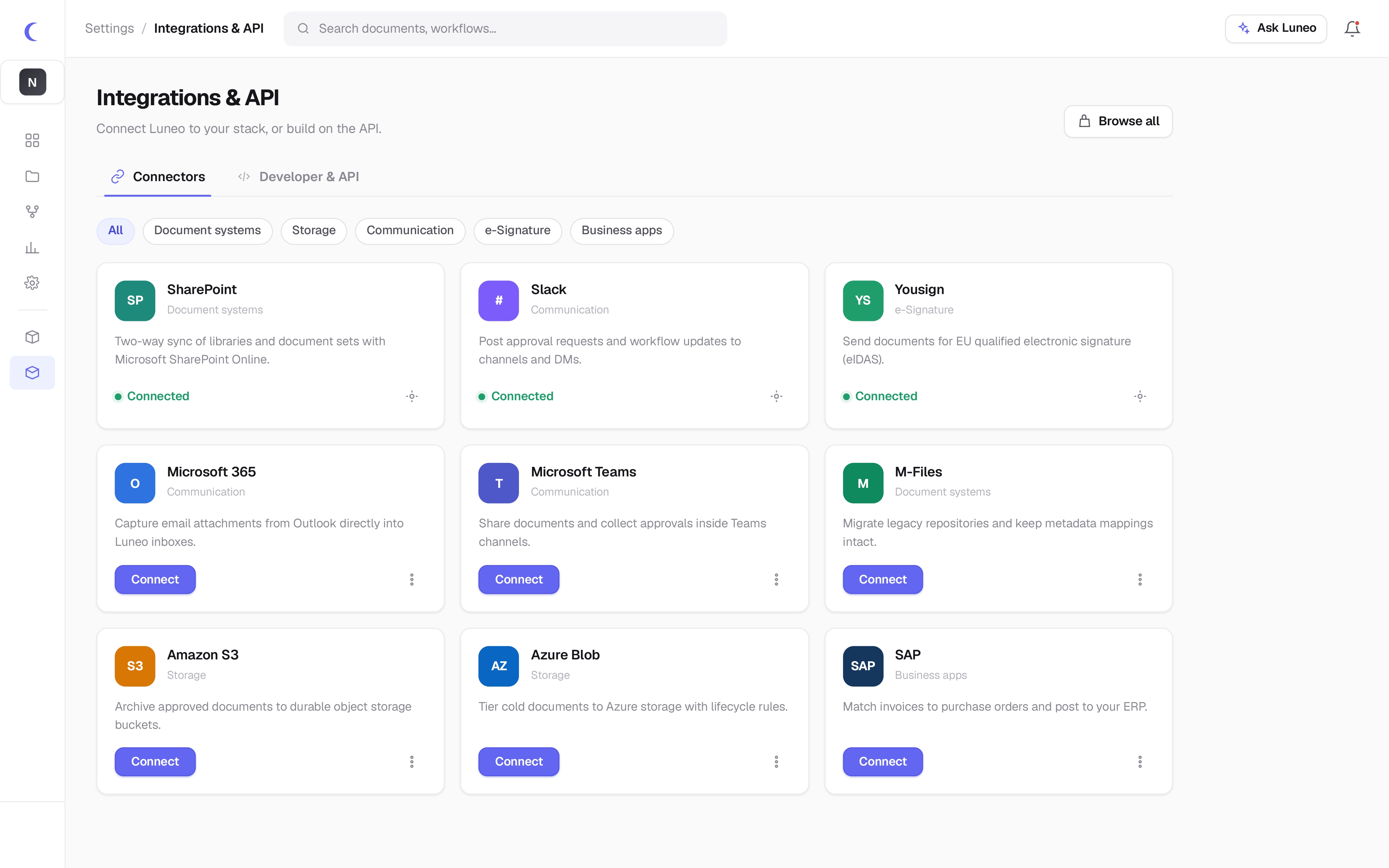Open the workflow branch icon in sidebar
Screen dimensions: 1389x868
point(32,212)
